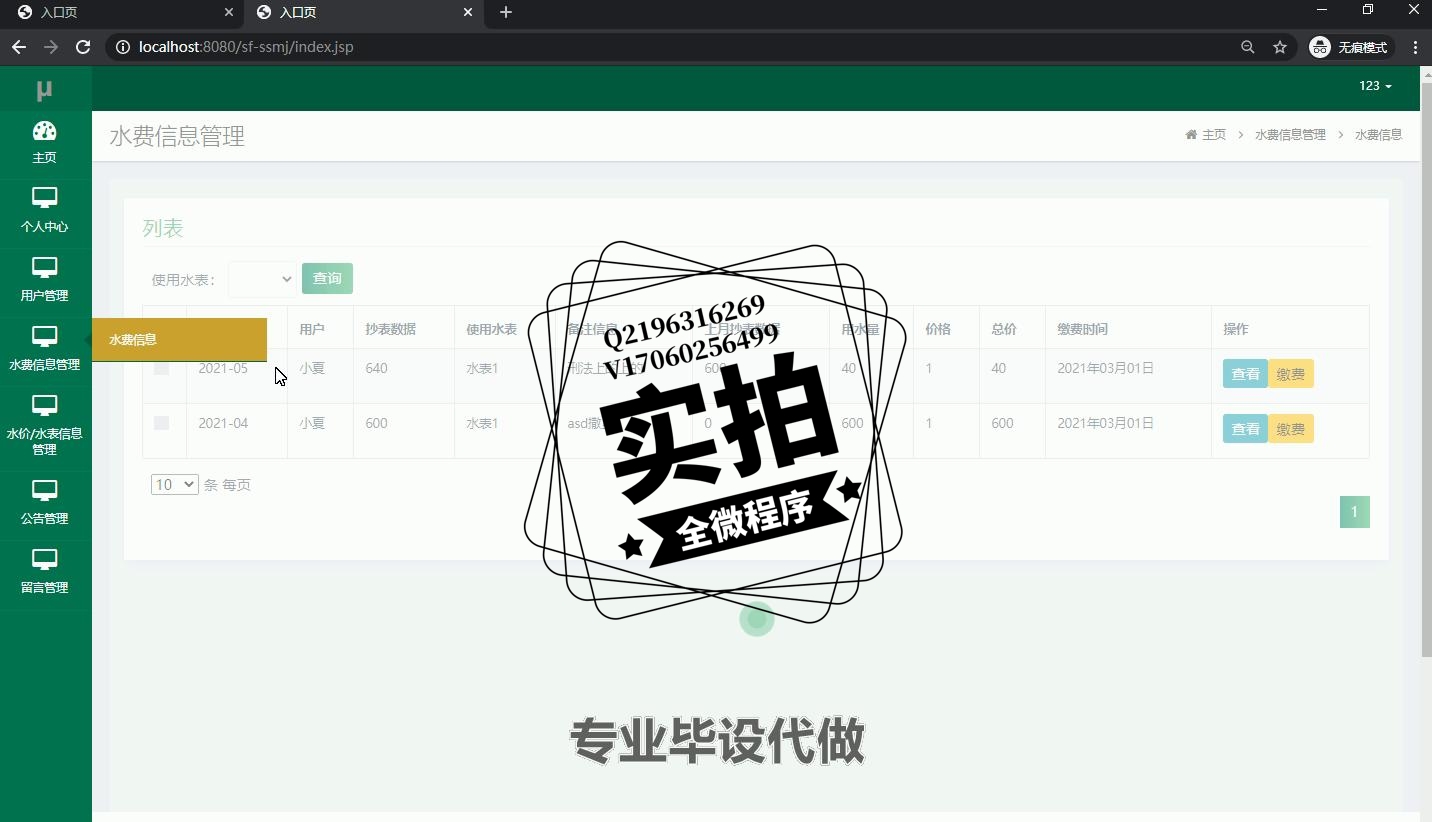Open 用户管理 in the sidebar
1432x822 pixels.
tap(45, 280)
